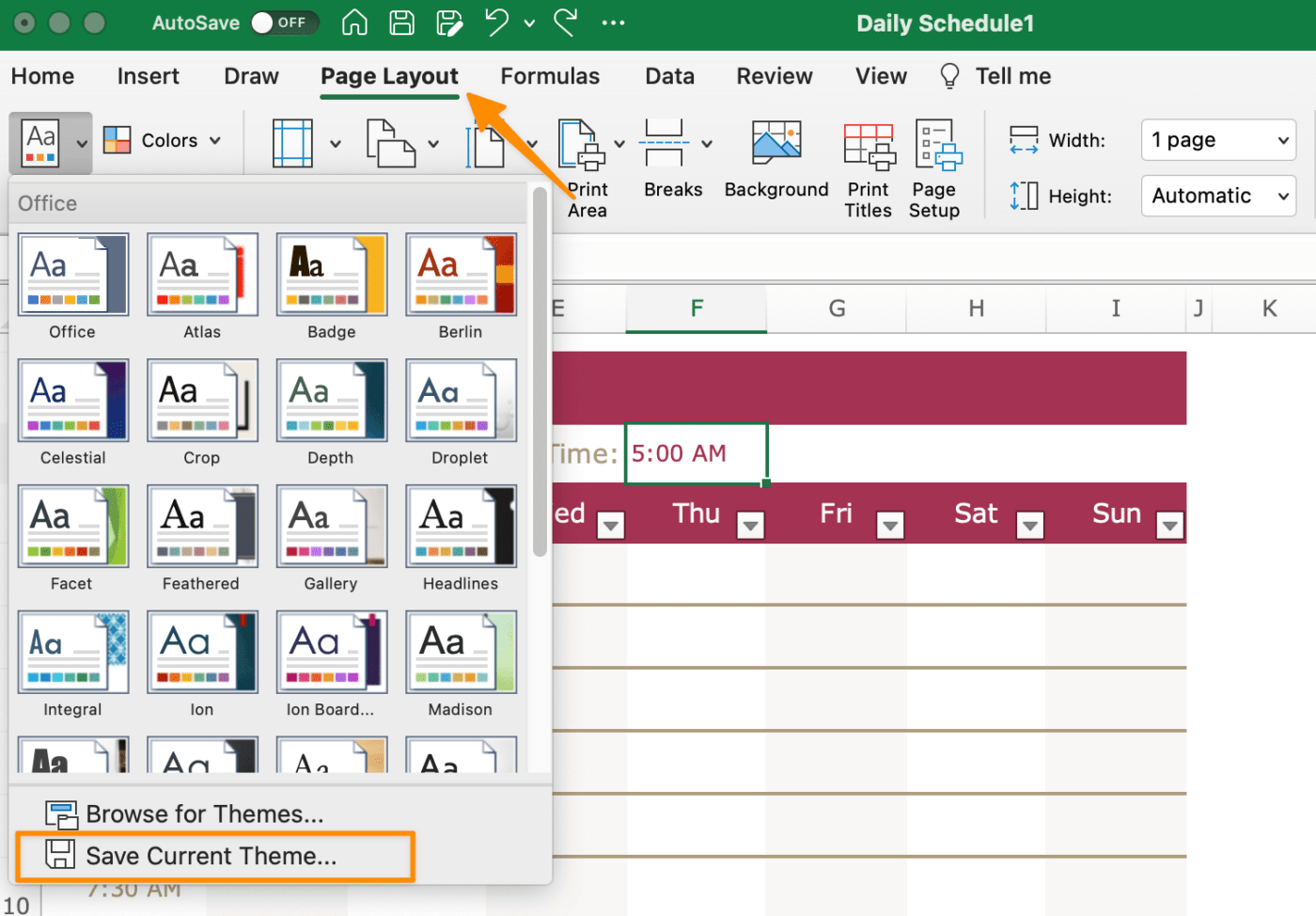
Task: Click the themes gallery scrollbar
Action: coord(540,376)
